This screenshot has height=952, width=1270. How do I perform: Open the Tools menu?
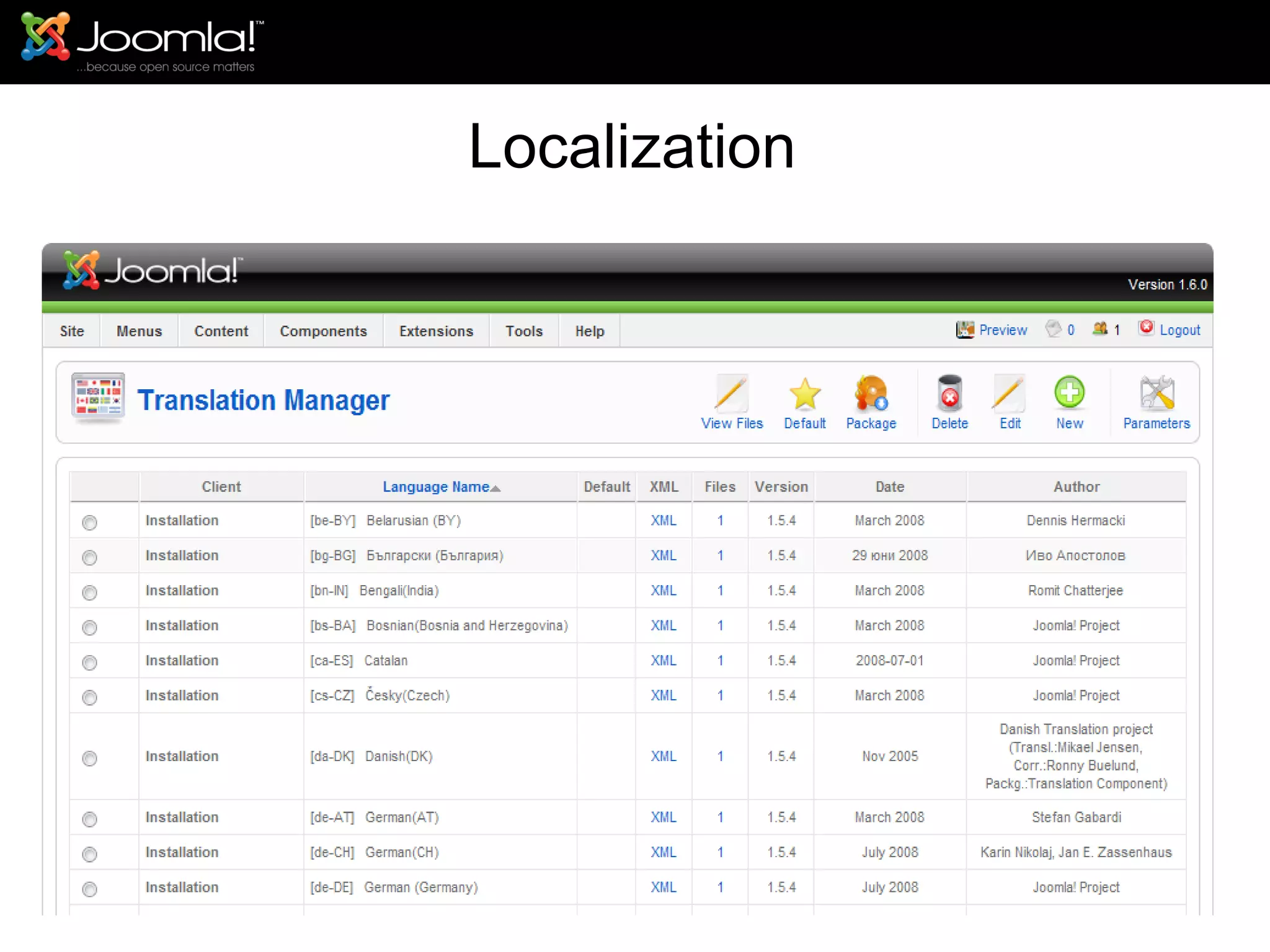click(x=523, y=331)
